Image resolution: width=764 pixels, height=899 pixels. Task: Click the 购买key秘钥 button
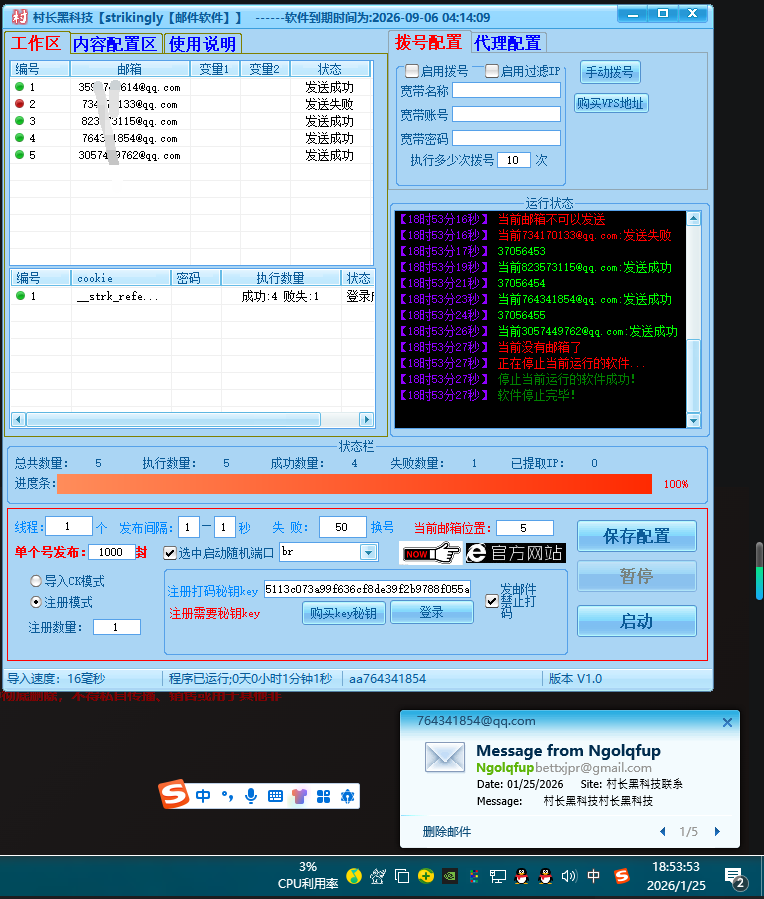pos(344,613)
